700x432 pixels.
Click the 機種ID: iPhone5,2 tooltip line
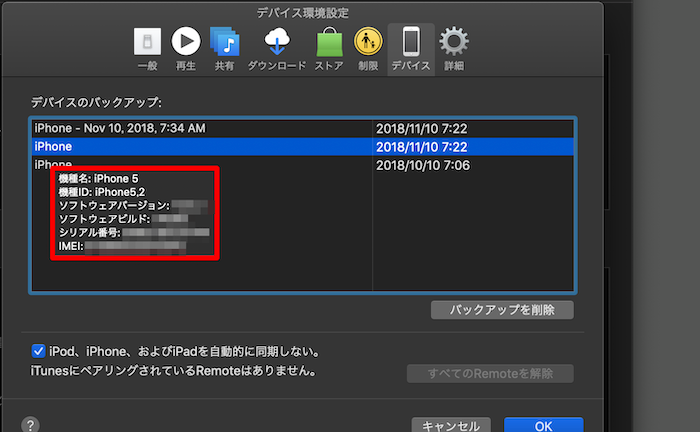(102, 192)
